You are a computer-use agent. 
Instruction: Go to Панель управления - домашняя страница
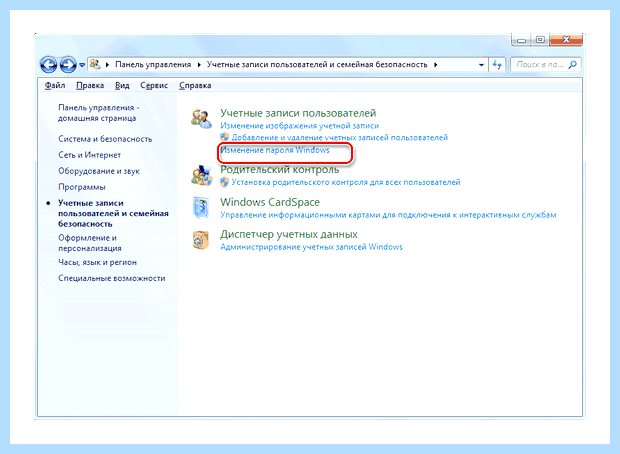click(98, 113)
